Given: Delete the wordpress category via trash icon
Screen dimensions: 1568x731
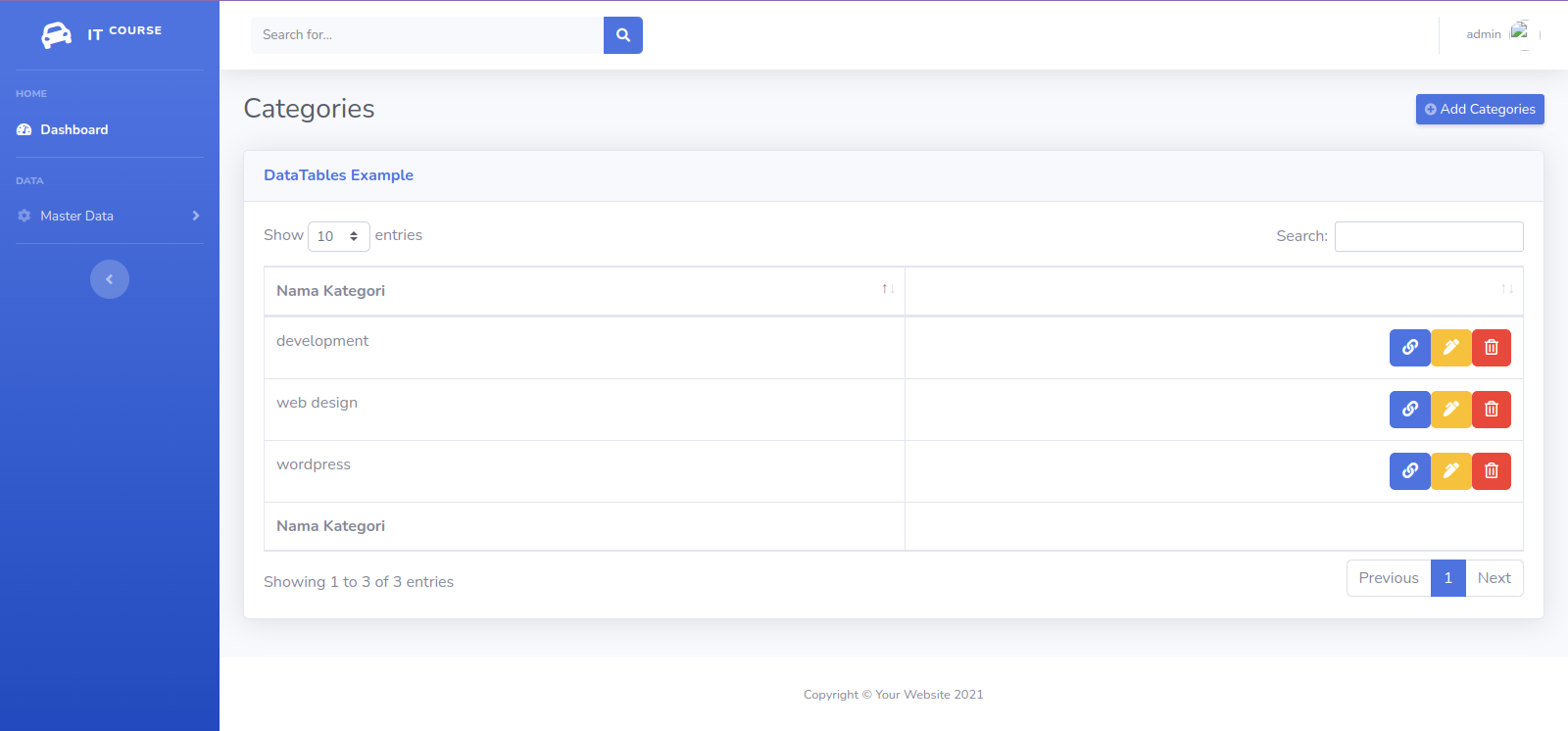Looking at the screenshot, I should pos(1491,471).
